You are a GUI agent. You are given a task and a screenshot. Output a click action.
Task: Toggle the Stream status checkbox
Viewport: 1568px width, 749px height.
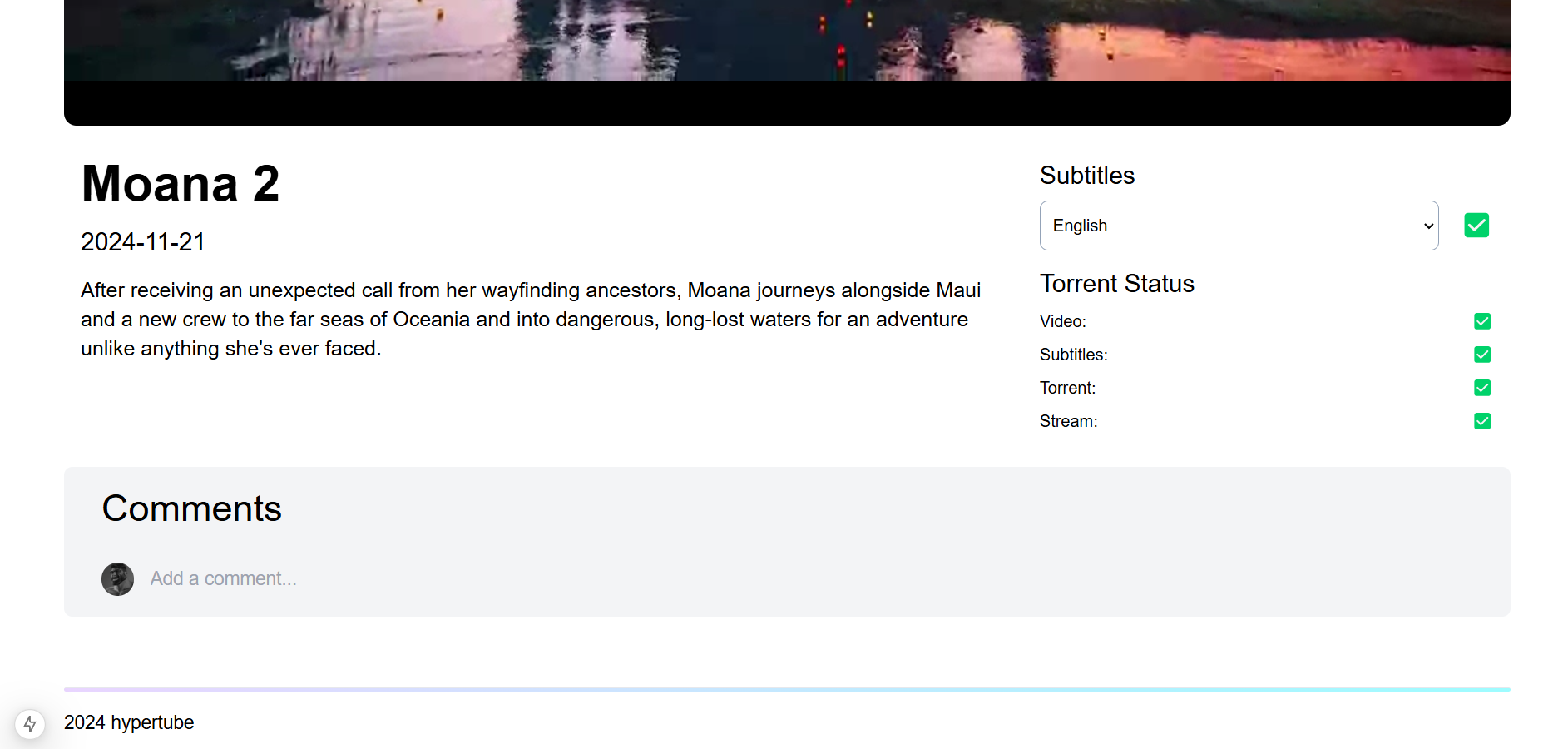click(1482, 421)
